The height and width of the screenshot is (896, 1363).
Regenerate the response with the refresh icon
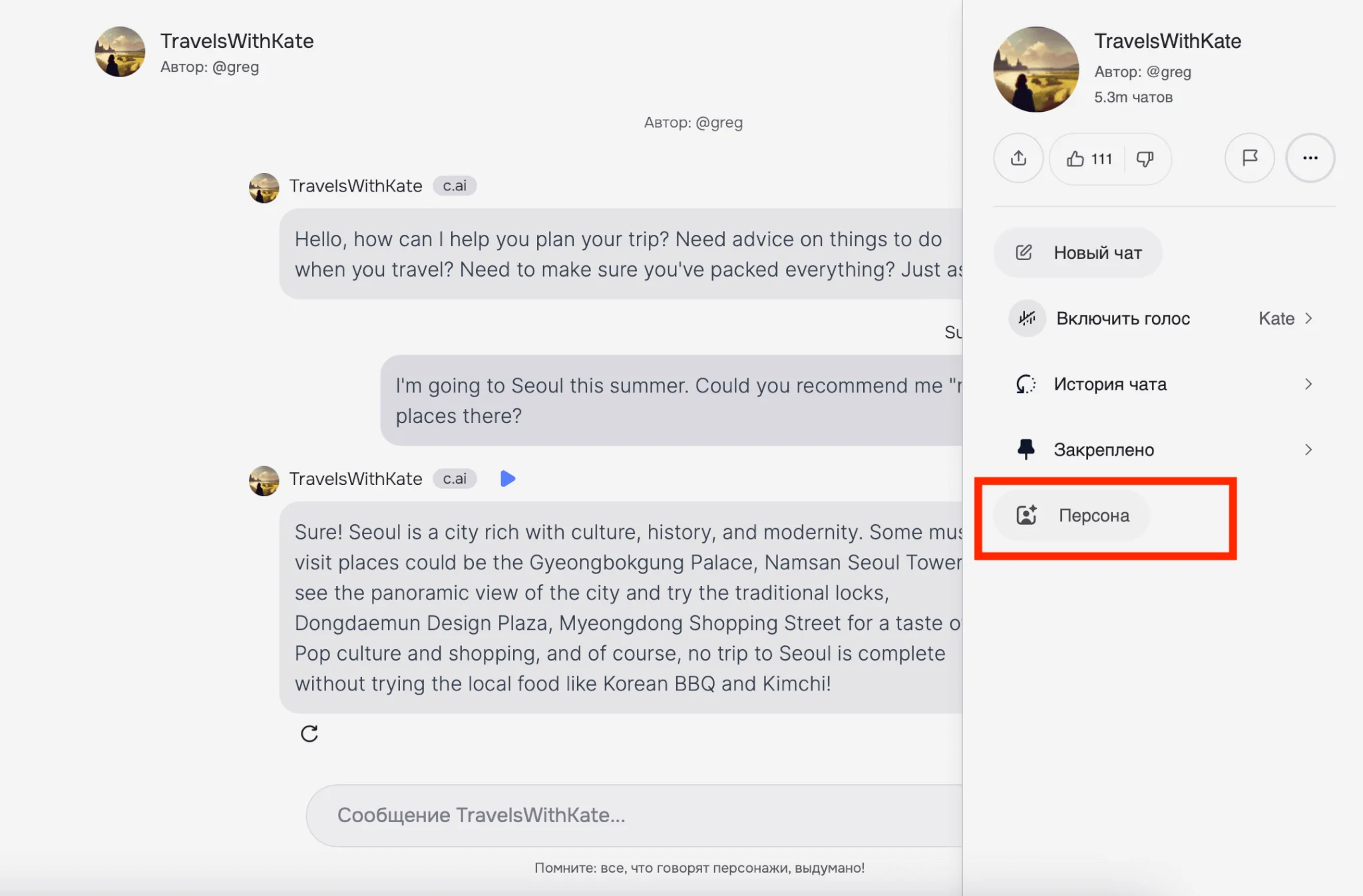pos(309,734)
